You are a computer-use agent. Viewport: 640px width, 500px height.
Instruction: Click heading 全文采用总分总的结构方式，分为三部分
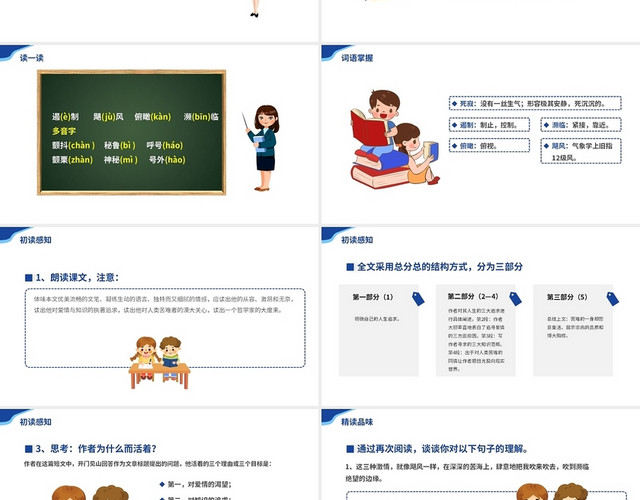(440, 267)
